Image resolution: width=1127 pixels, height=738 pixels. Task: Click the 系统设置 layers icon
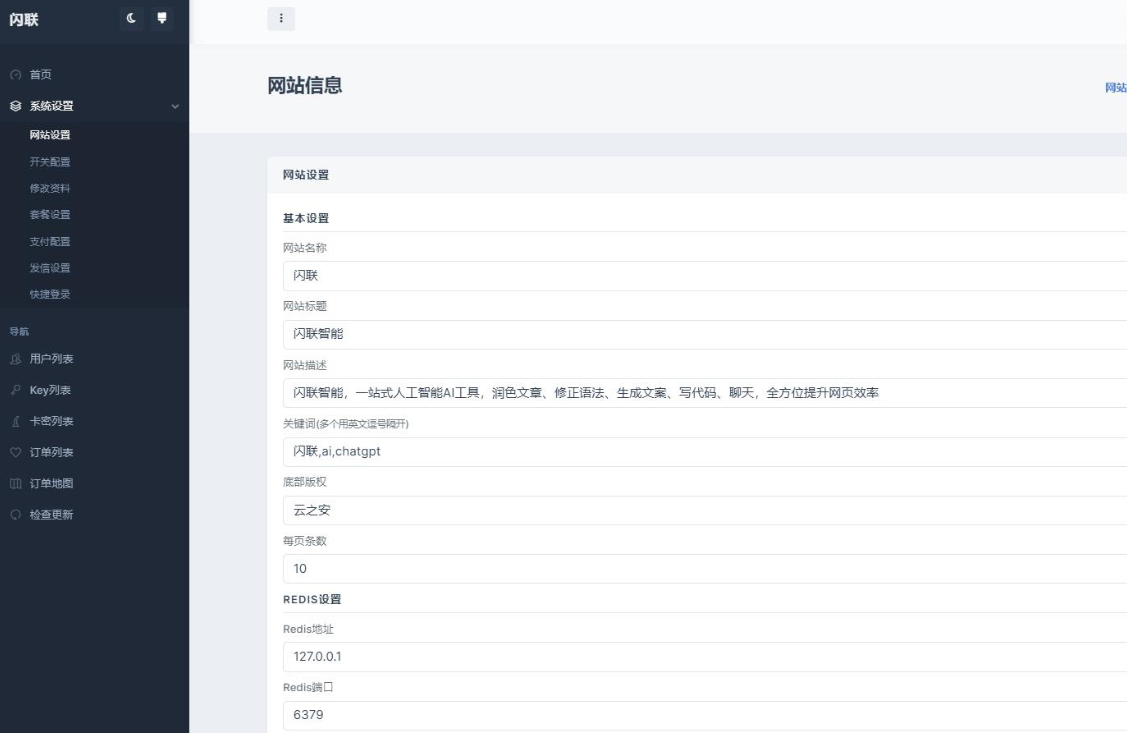(x=15, y=106)
